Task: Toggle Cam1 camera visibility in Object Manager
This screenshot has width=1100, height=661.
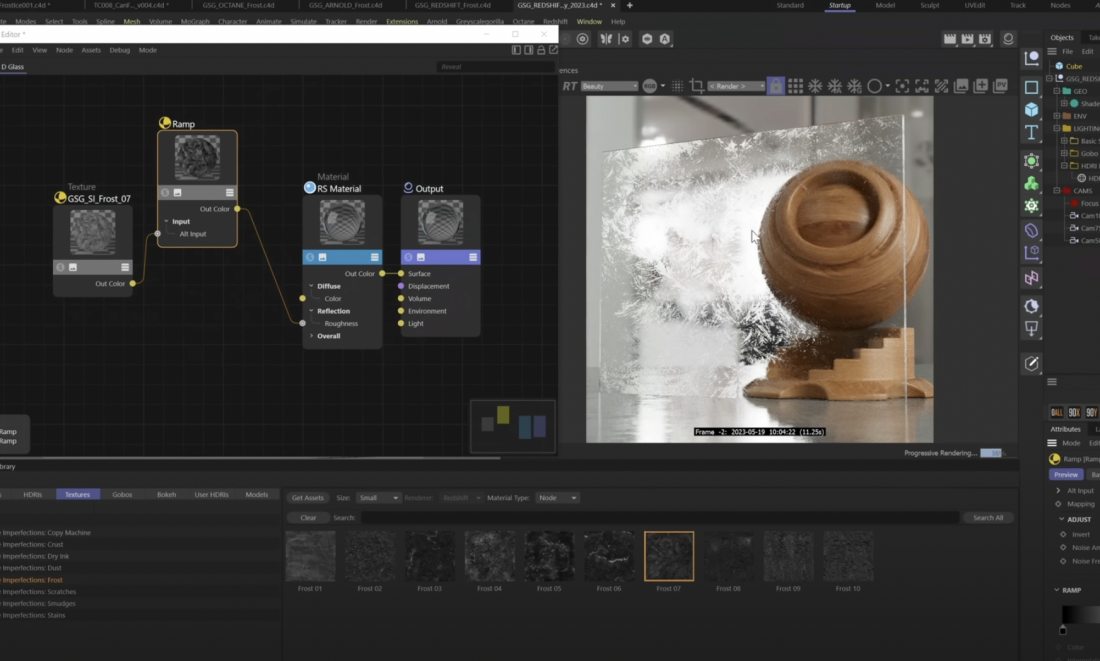Action: [x=1074, y=216]
